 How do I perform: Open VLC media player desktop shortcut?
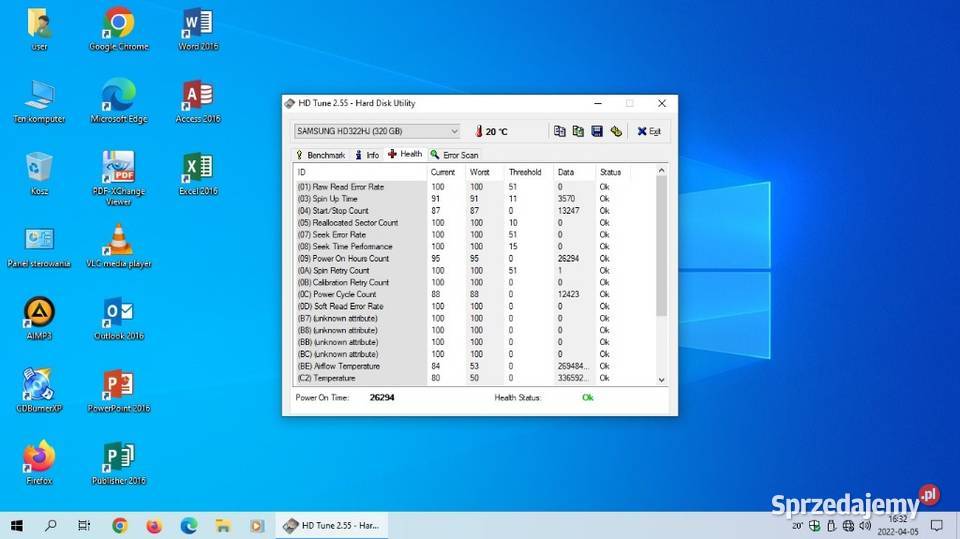119,246
